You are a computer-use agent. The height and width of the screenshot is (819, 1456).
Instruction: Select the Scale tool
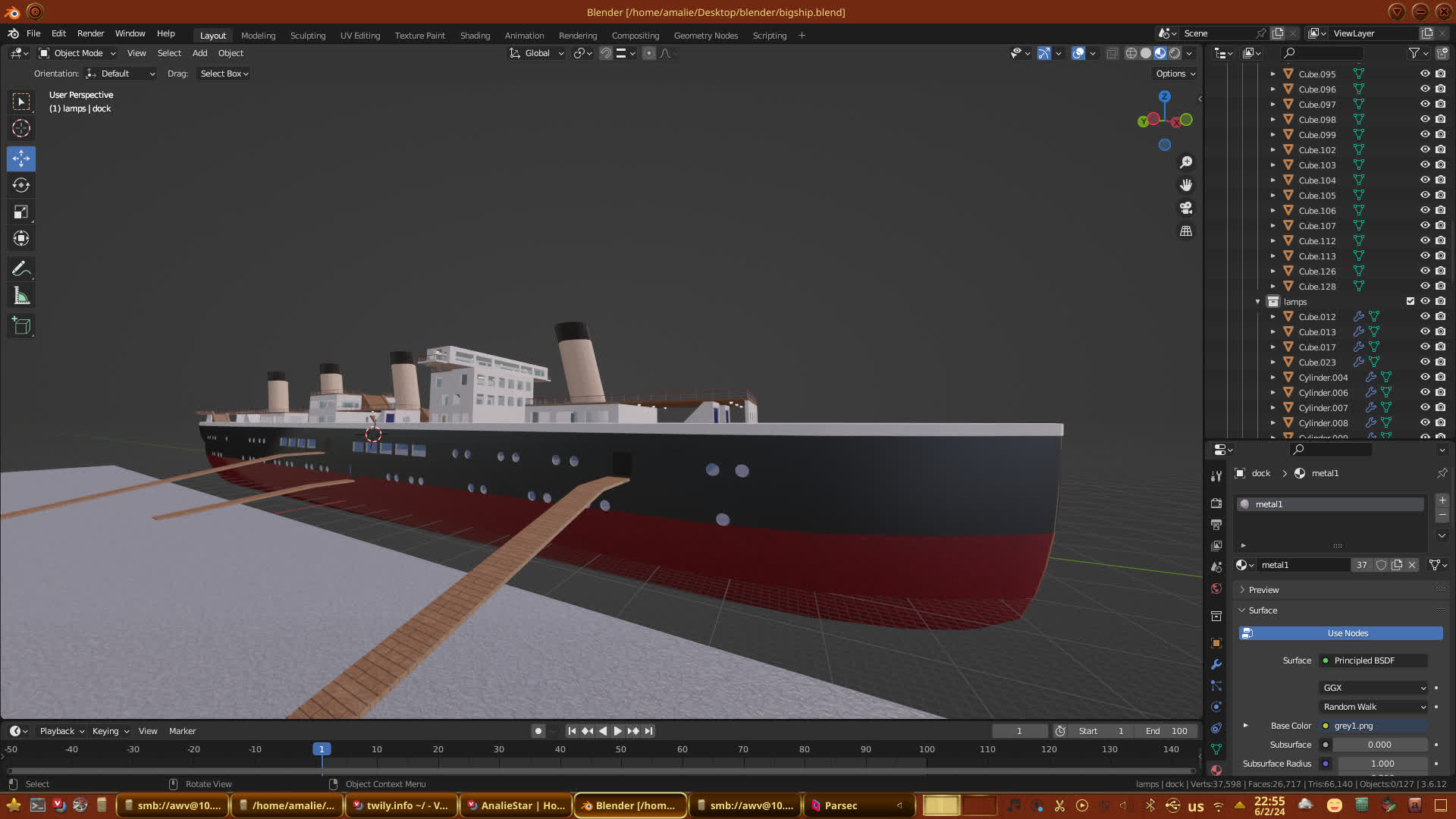[x=21, y=212]
